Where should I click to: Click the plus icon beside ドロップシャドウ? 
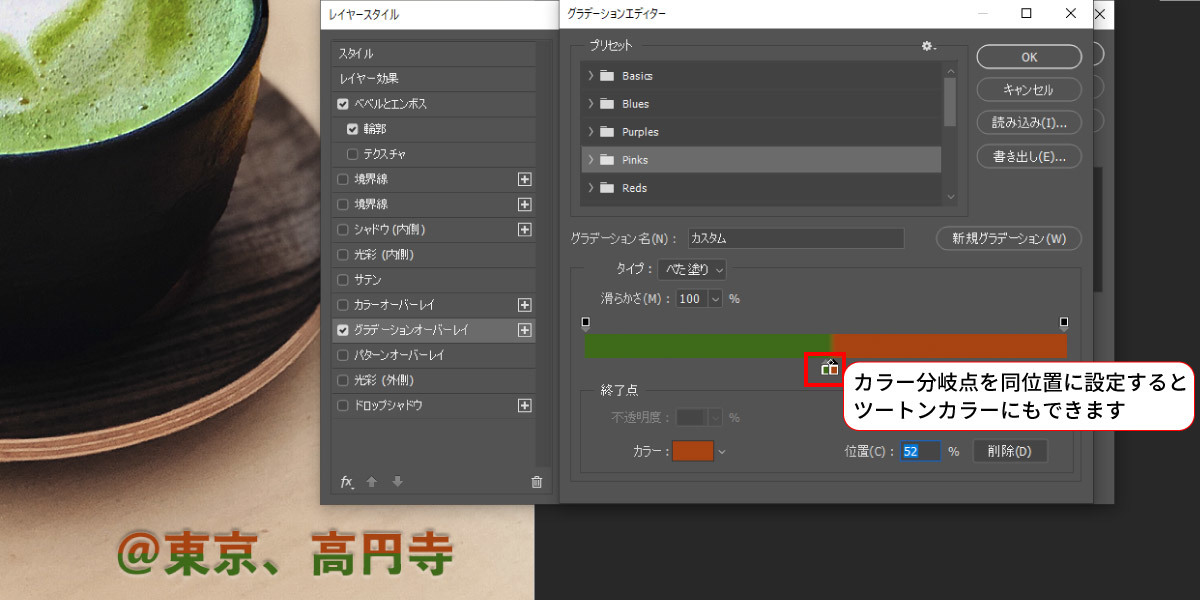point(524,405)
